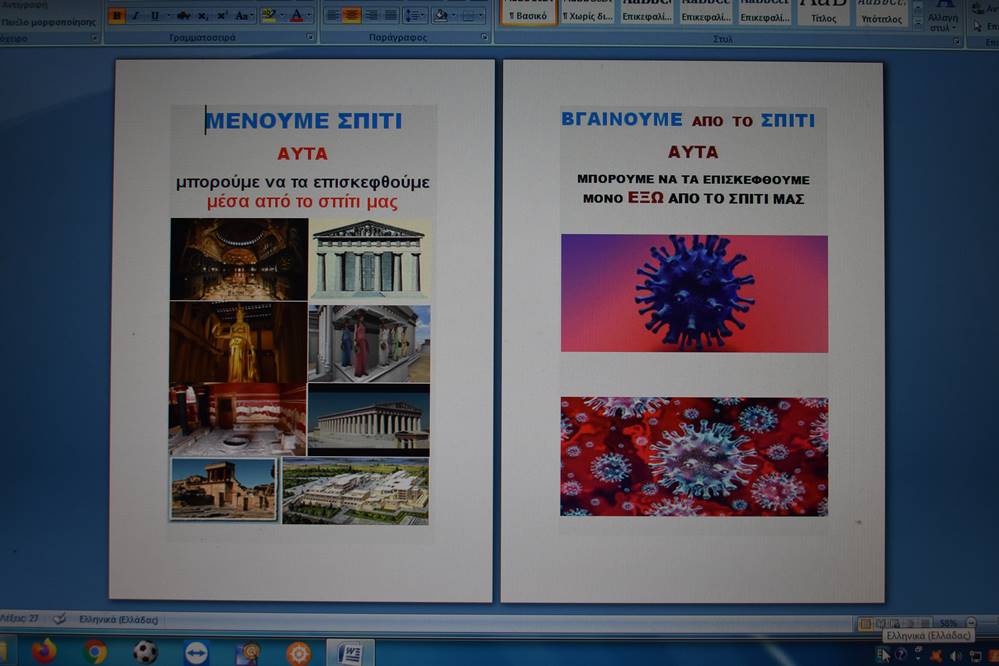Open Firefox from the taskbar

click(x=44, y=652)
